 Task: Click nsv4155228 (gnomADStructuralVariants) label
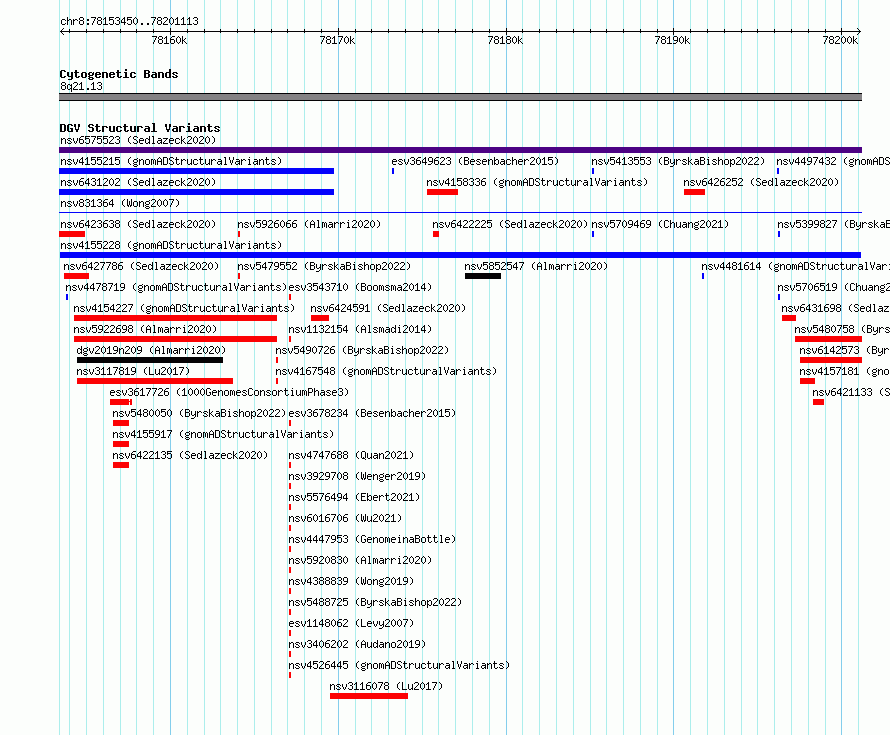click(x=171, y=245)
